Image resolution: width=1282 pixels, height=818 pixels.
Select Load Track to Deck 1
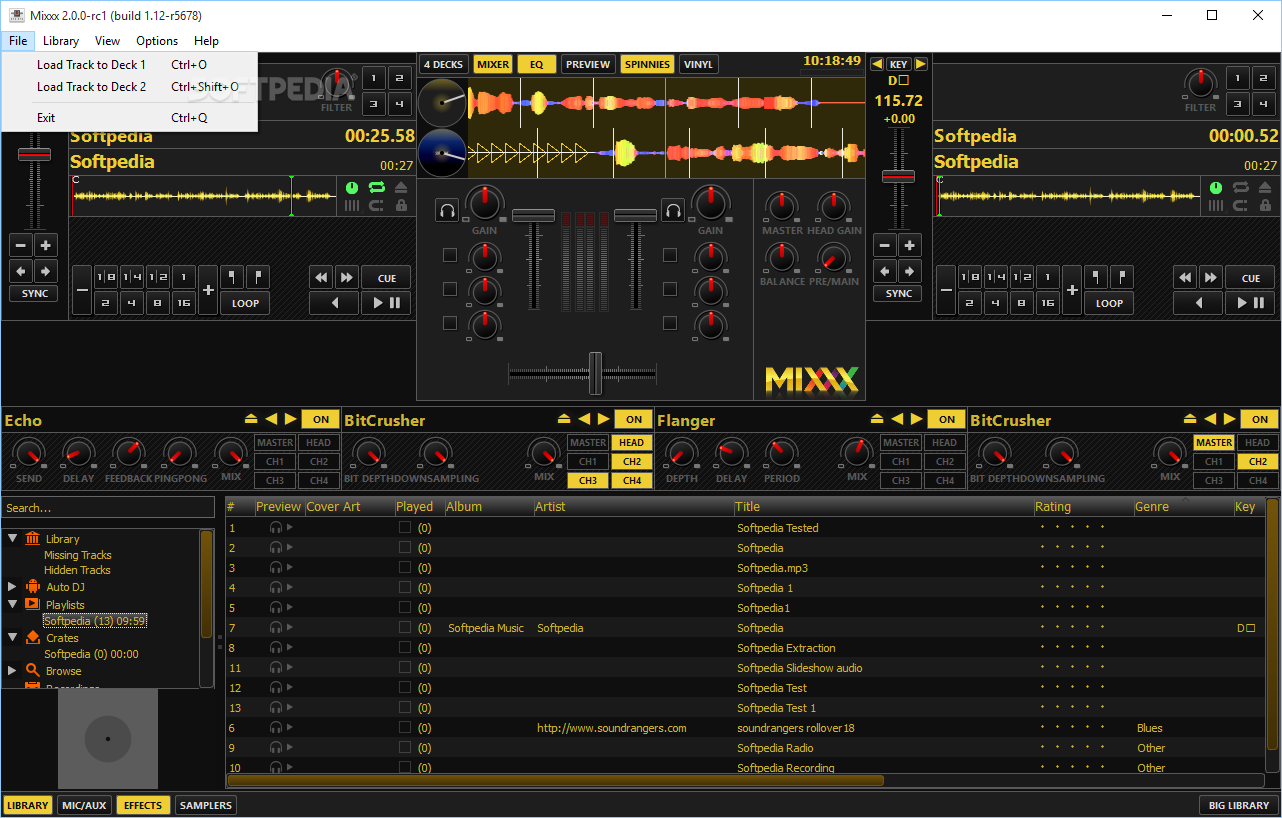coord(129,65)
